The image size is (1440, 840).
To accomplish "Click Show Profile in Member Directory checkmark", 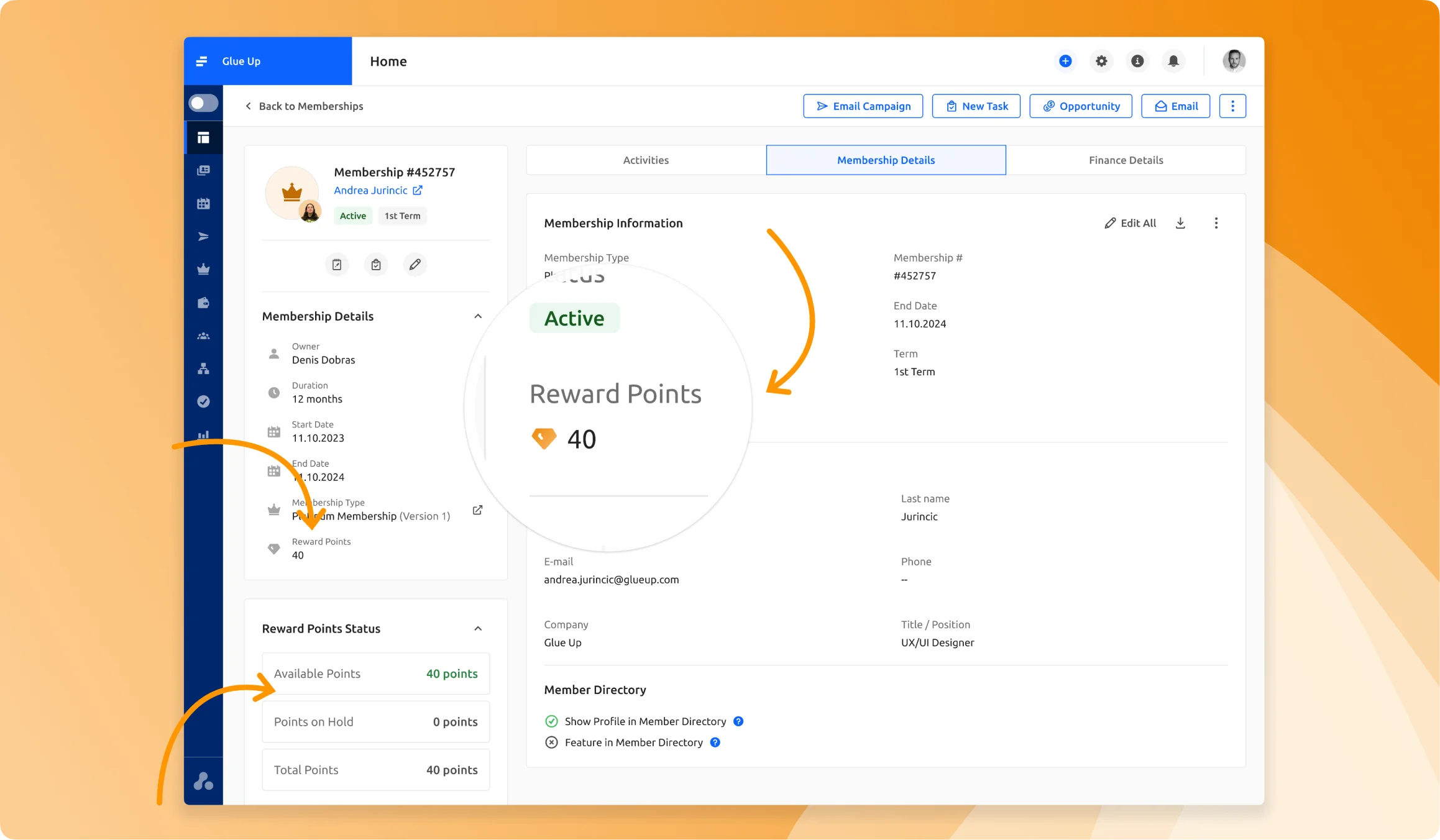I will click(552, 721).
